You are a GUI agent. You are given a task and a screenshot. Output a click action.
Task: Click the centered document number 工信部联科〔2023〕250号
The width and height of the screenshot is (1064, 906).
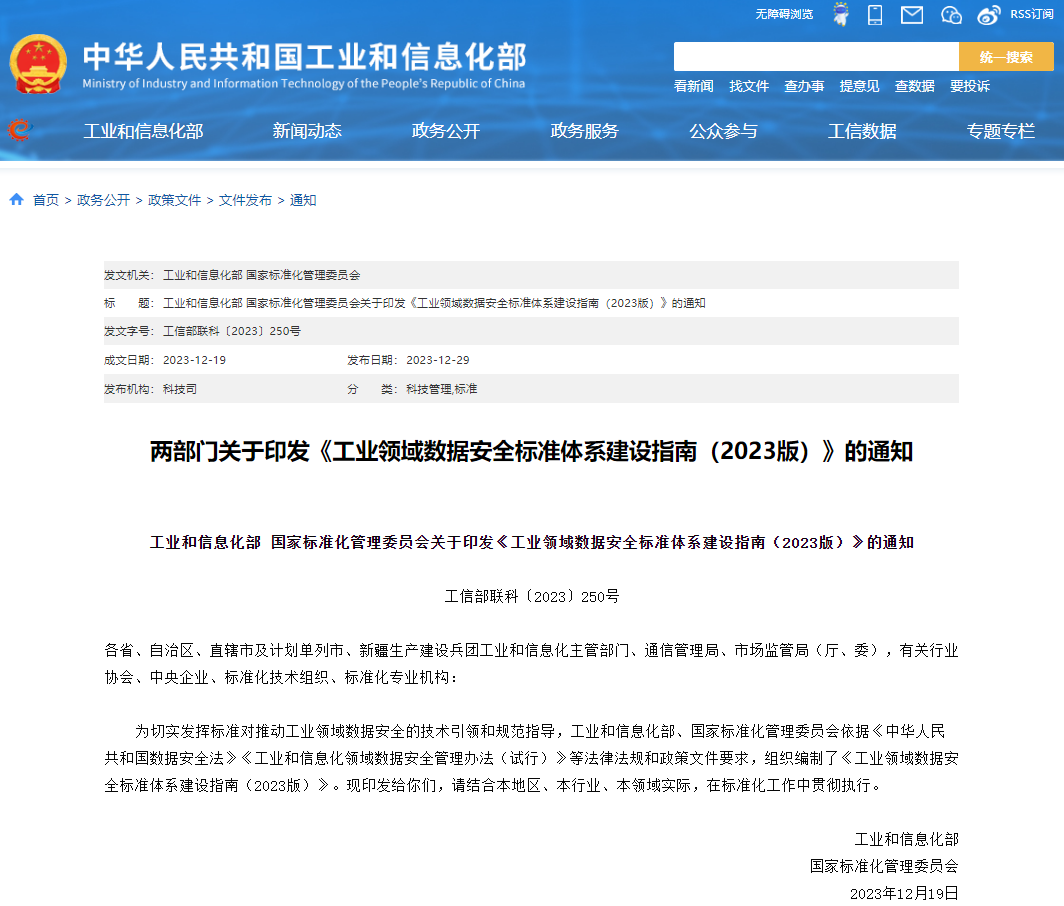[x=531, y=597]
